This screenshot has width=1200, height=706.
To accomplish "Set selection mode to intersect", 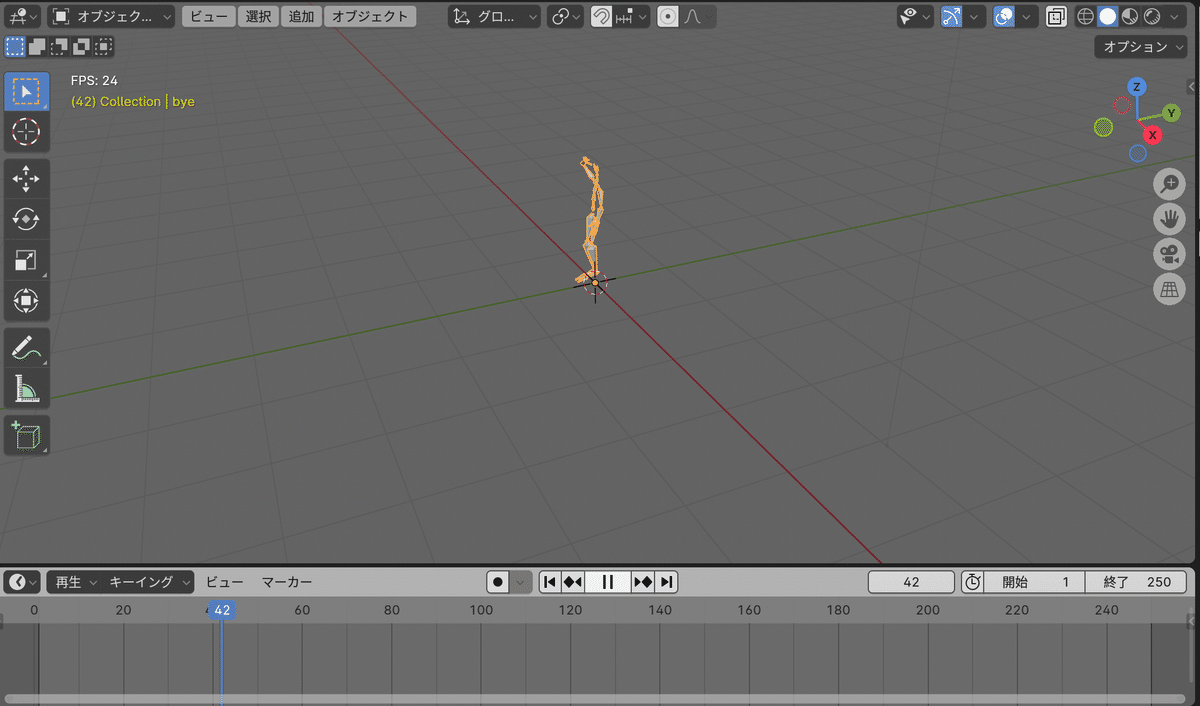I will pyautogui.click(x=103, y=46).
